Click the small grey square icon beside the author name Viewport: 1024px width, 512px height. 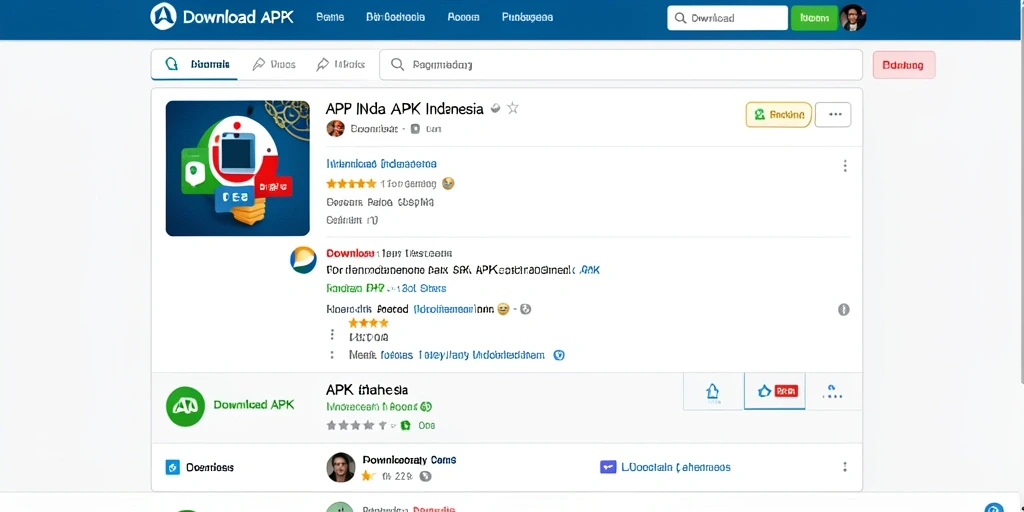coord(415,129)
